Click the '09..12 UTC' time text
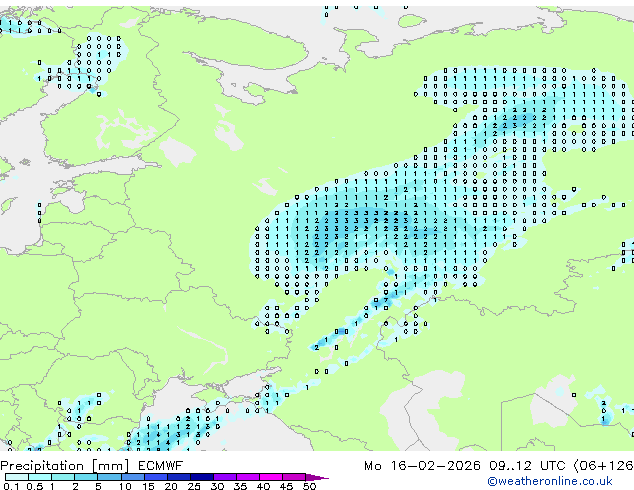The image size is (634, 490). pos(527,466)
